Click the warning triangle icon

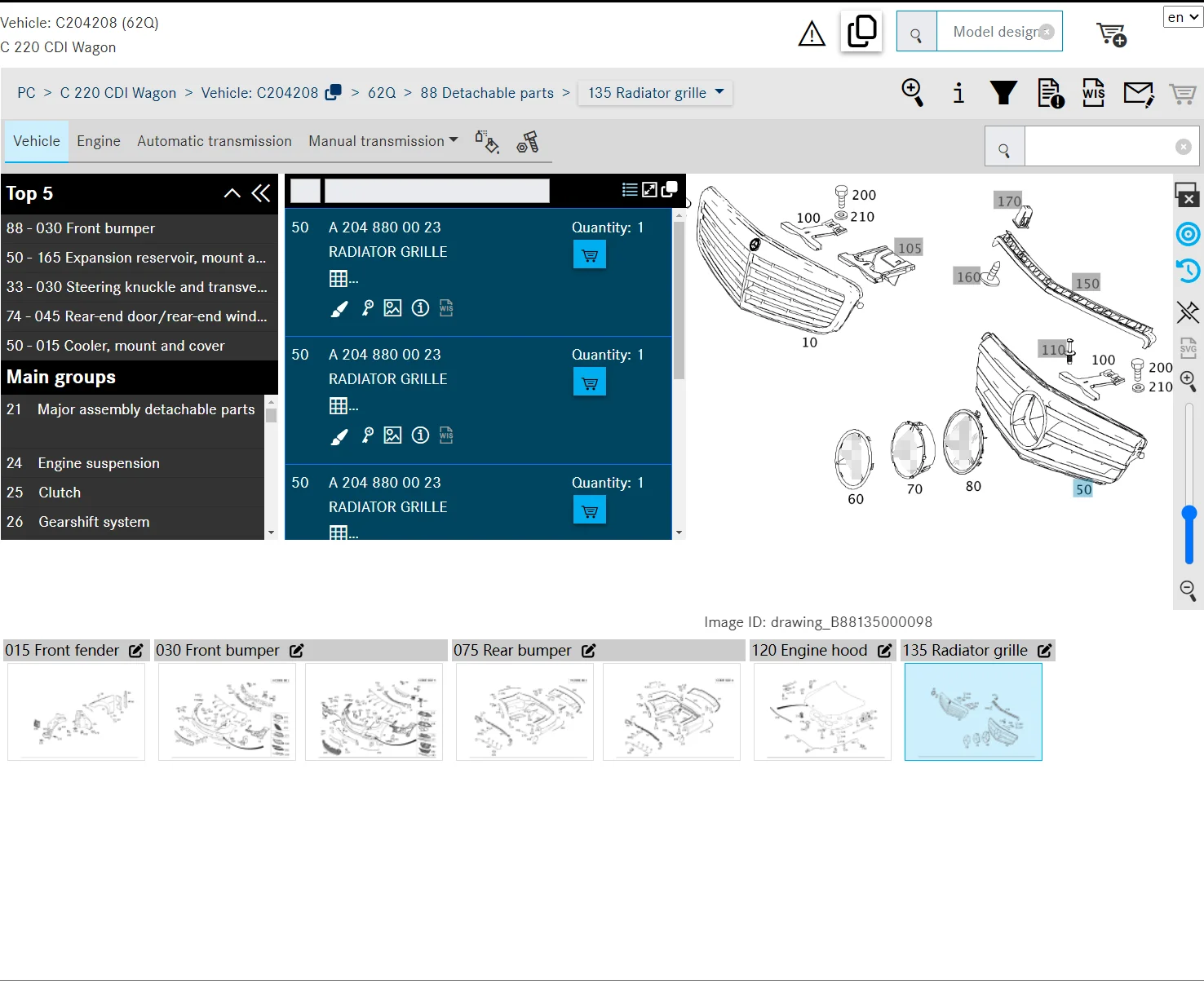pyautogui.click(x=812, y=33)
